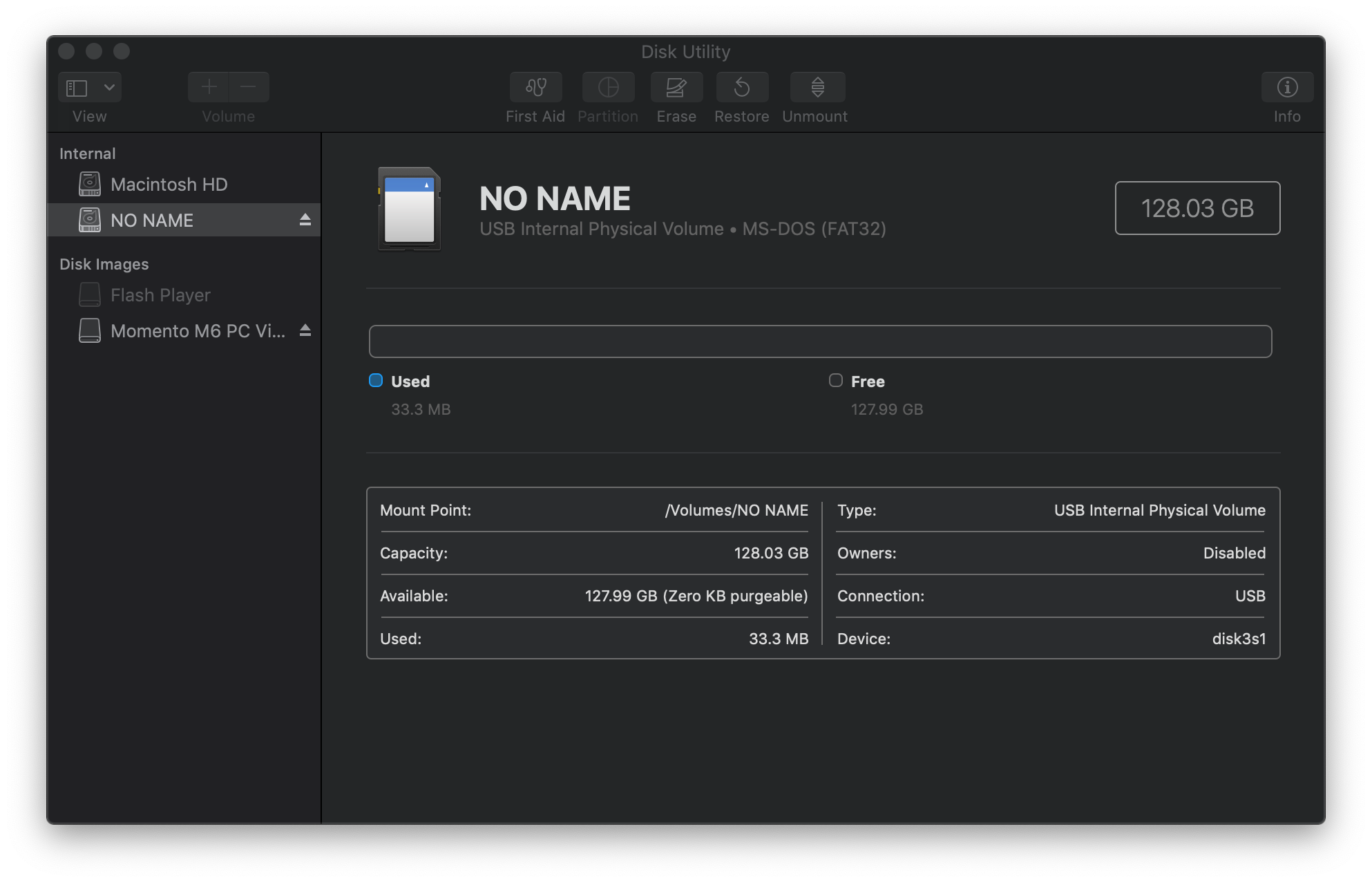Screen dimensions: 1372x882
Task: Click the Free legend swatch
Action: tap(836, 381)
